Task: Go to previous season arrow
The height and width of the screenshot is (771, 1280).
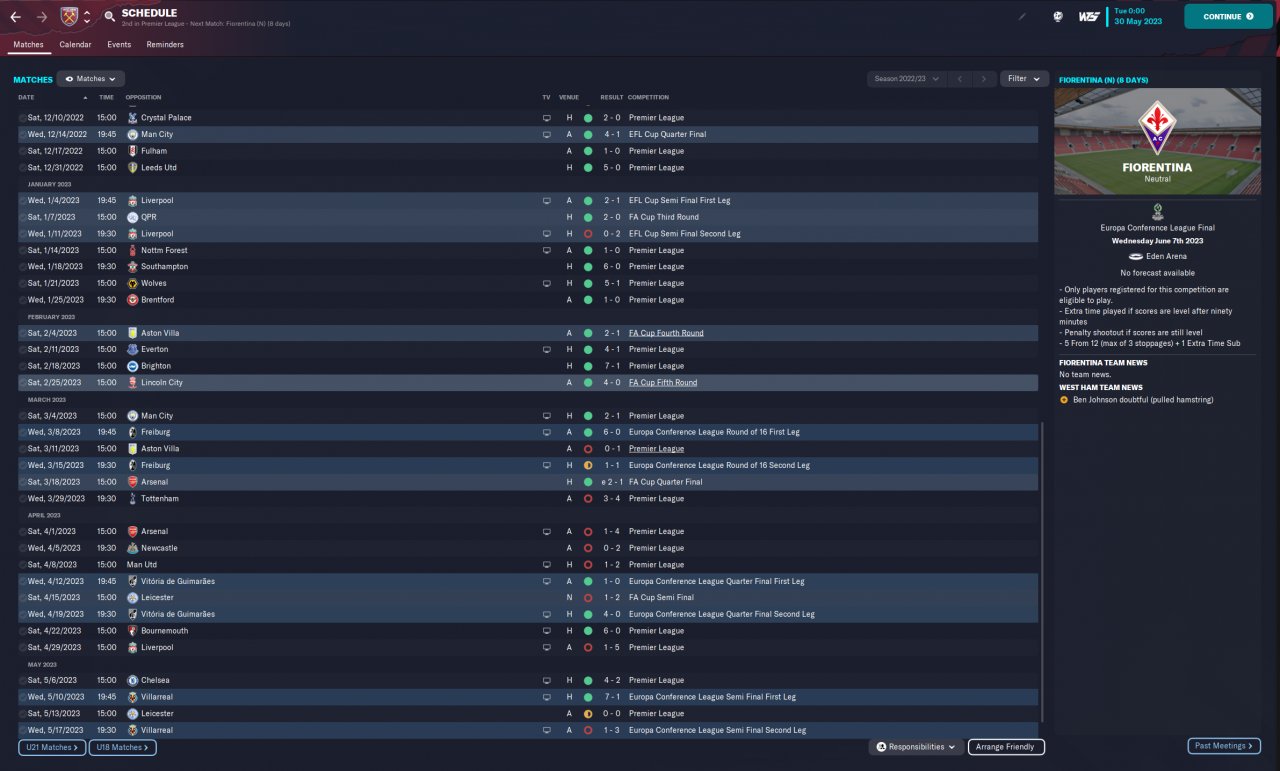Action: pos(959,78)
